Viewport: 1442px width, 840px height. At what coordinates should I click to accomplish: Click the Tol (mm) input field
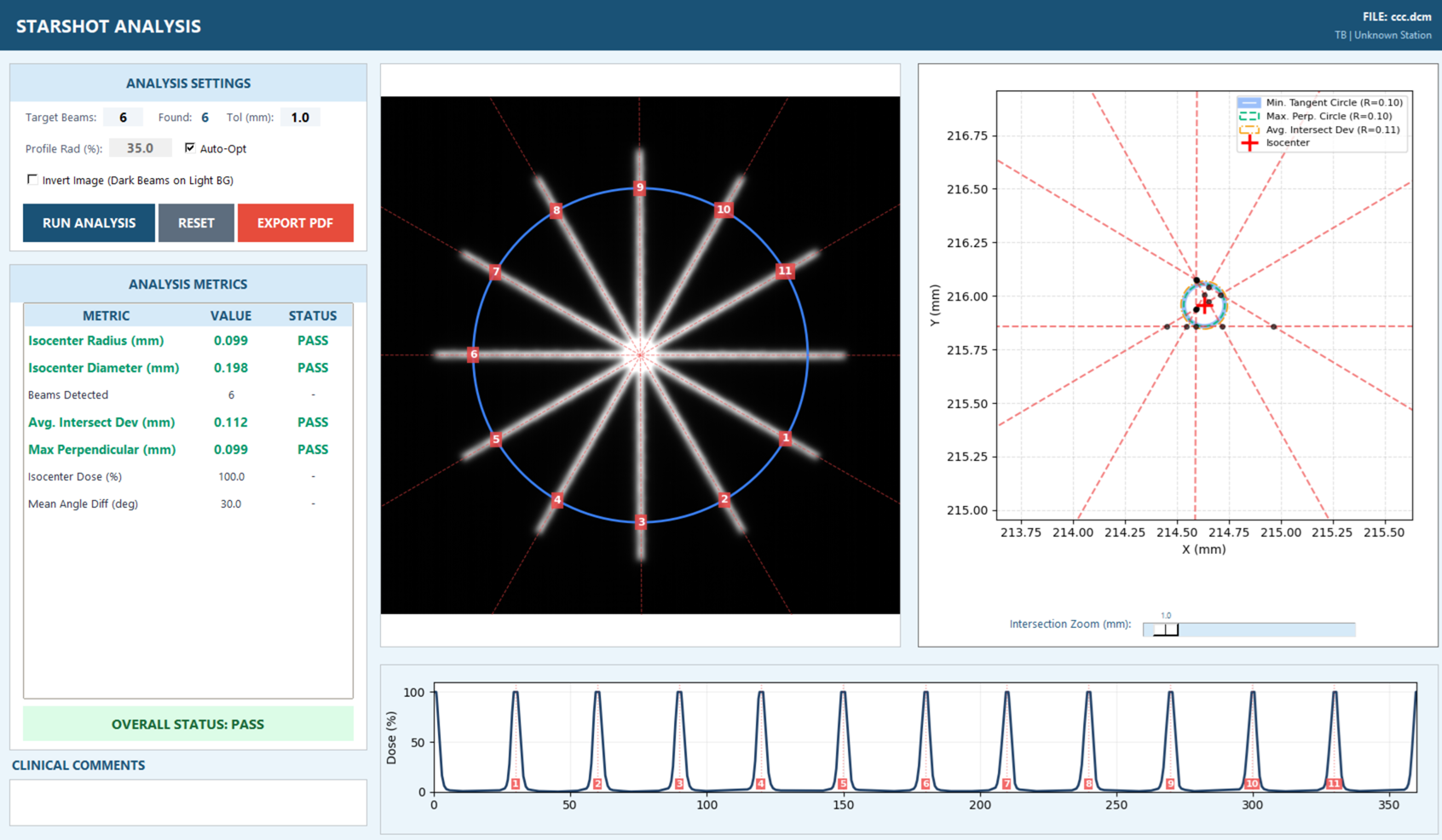point(300,118)
